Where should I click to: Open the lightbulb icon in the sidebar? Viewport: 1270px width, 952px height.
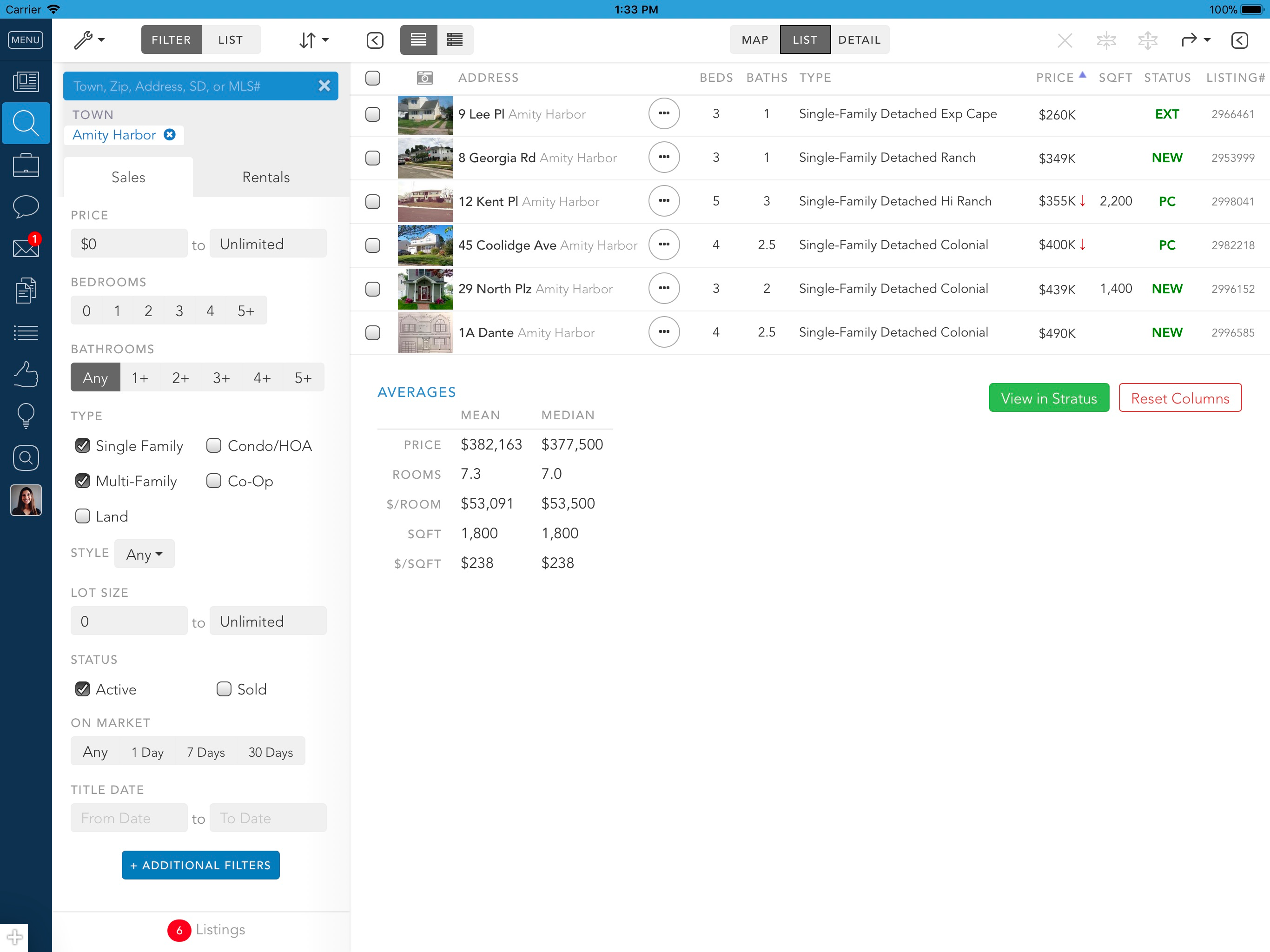click(x=26, y=416)
